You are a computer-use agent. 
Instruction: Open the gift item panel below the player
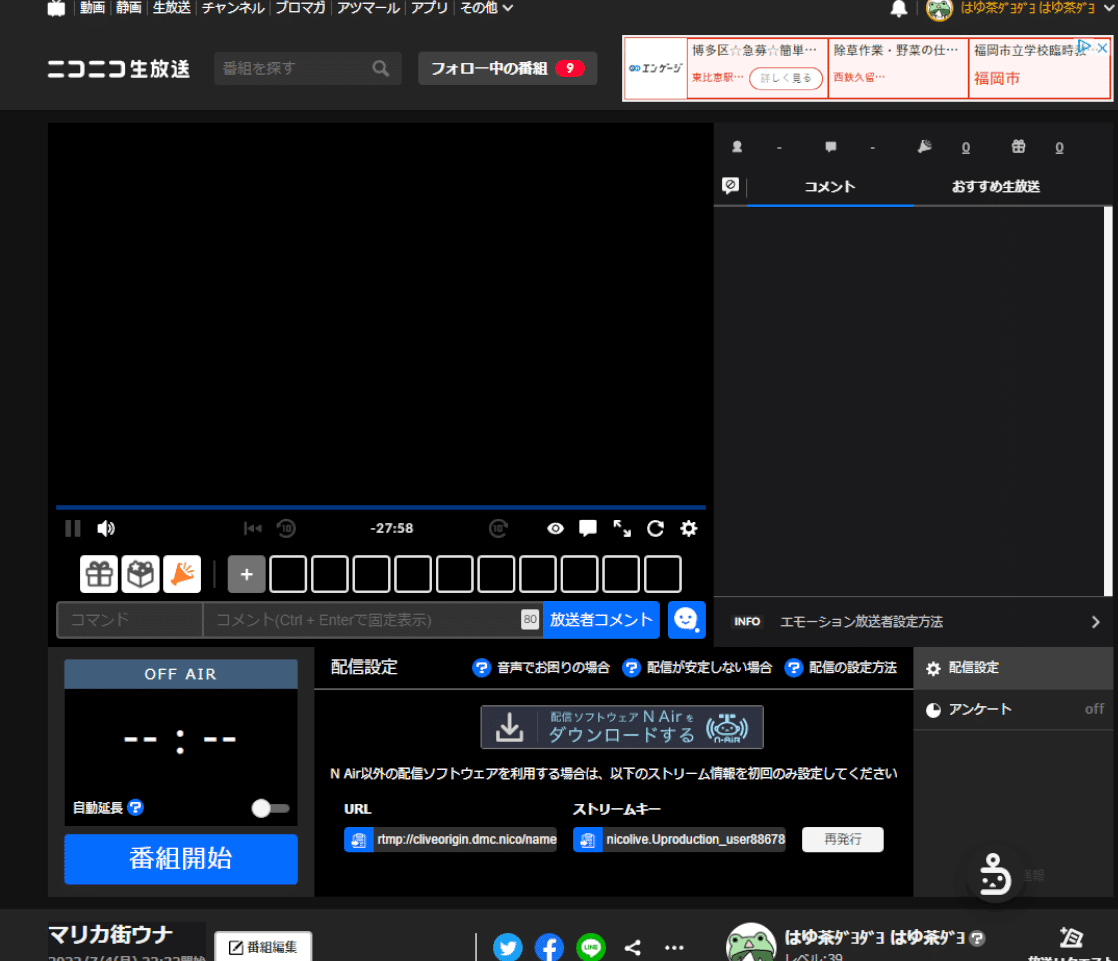pyautogui.click(x=98, y=573)
